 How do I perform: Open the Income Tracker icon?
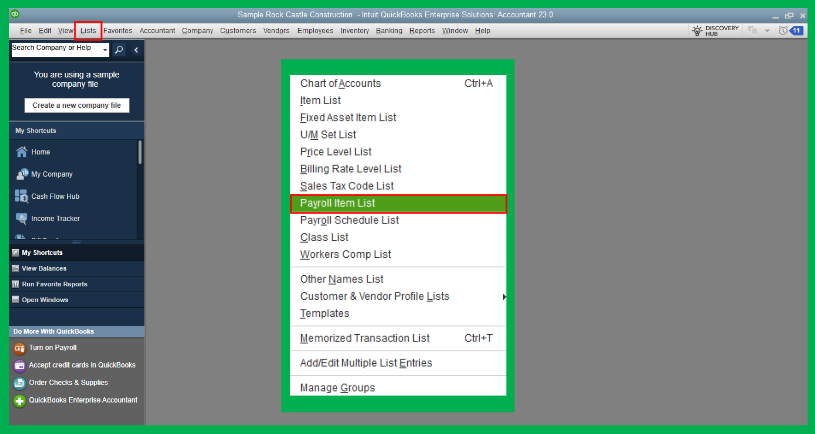click(x=21, y=218)
